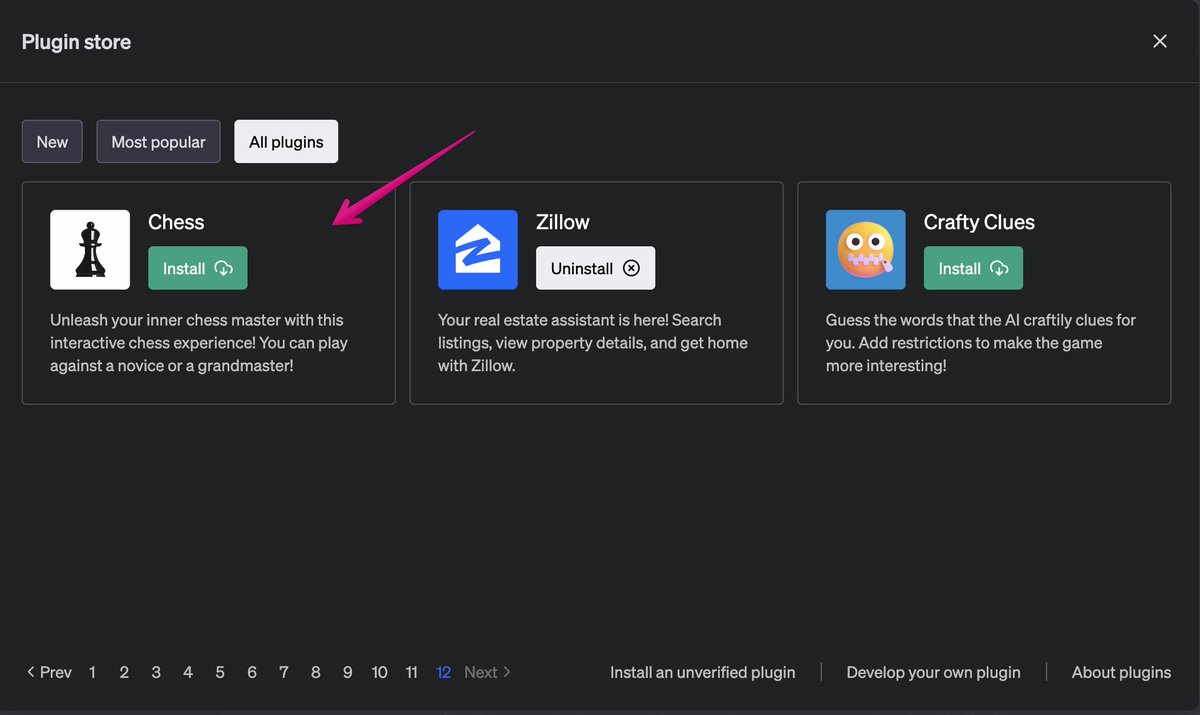The height and width of the screenshot is (715, 1200).
Task: Jump to page 6 of plugins
Action: [252, 672]
